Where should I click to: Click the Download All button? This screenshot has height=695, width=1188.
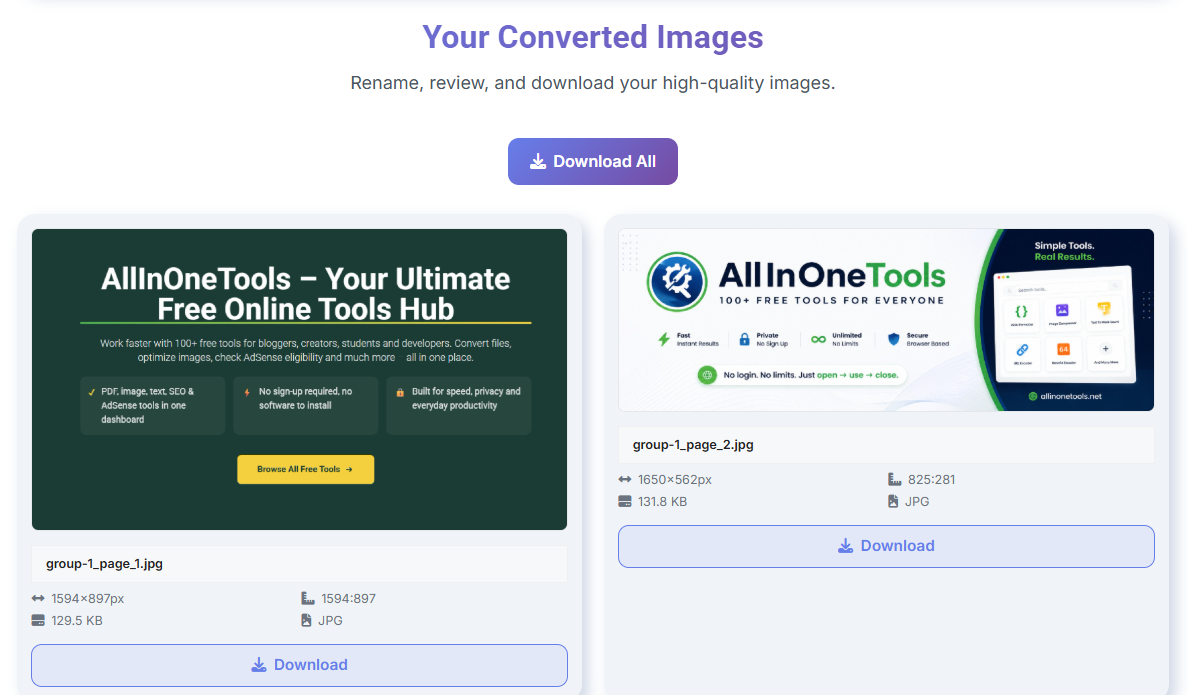(x=592, y=161)
